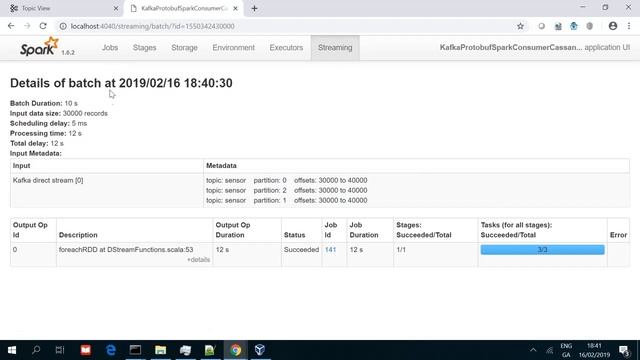This screenshot has width=640, height=360.
Task: Click the browser forward arrow
Action: [27, 26]
